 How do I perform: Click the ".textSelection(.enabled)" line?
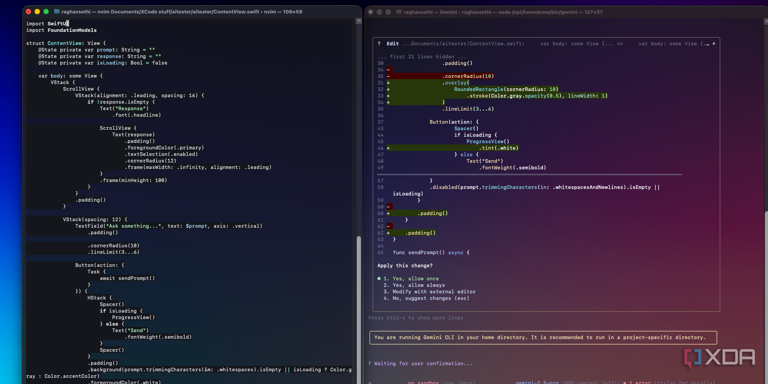(161, 154)
